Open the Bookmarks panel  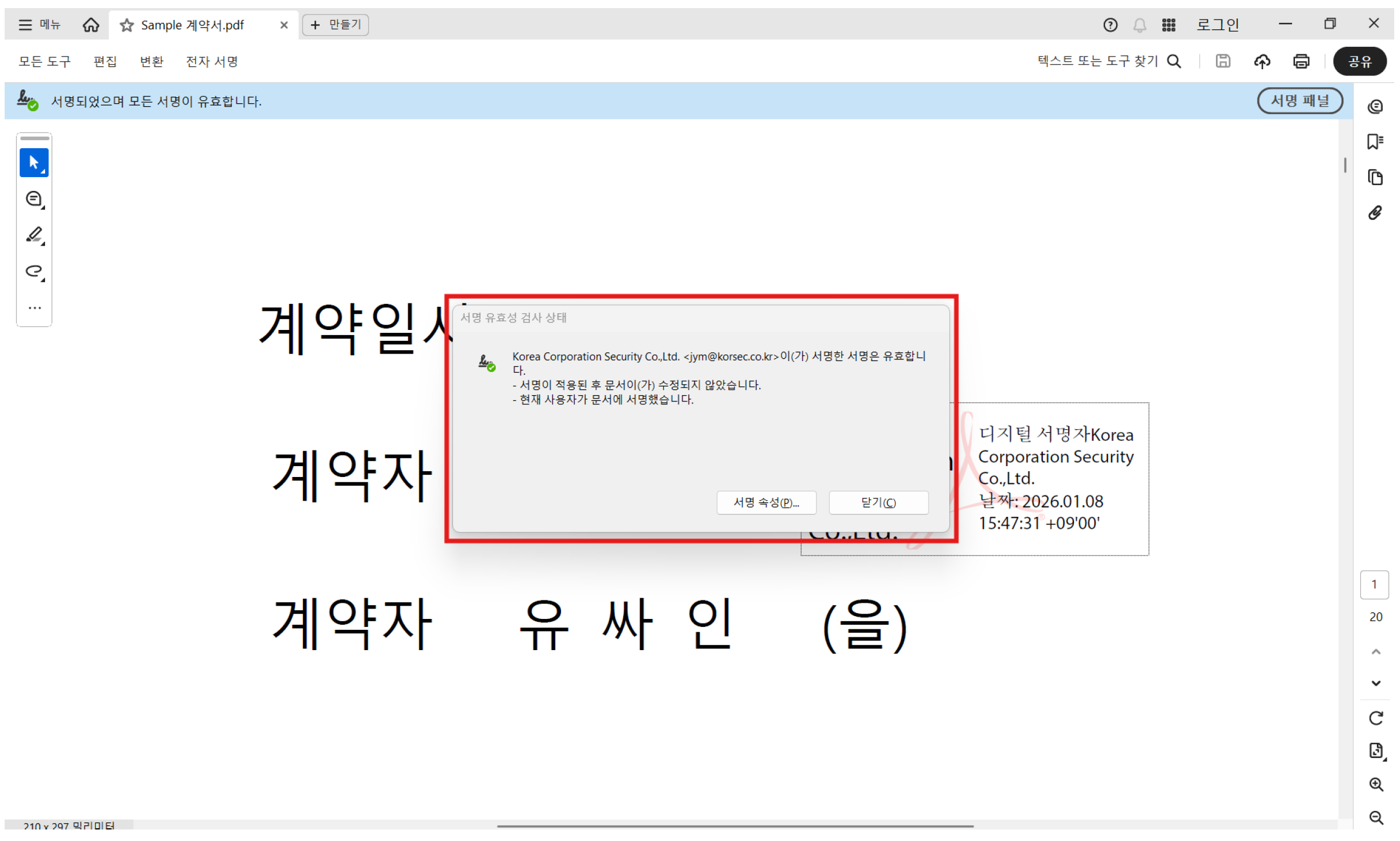1376,141
